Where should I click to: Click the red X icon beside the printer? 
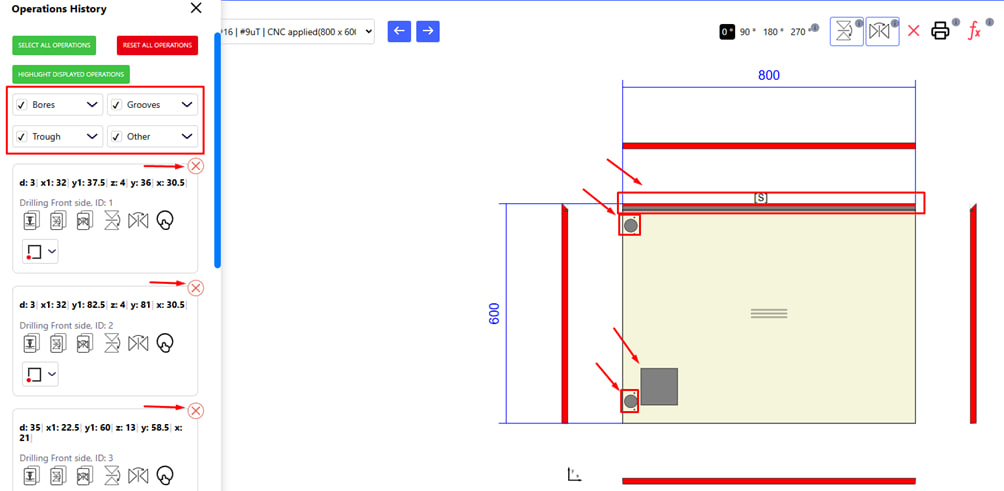tap(913, 31)
